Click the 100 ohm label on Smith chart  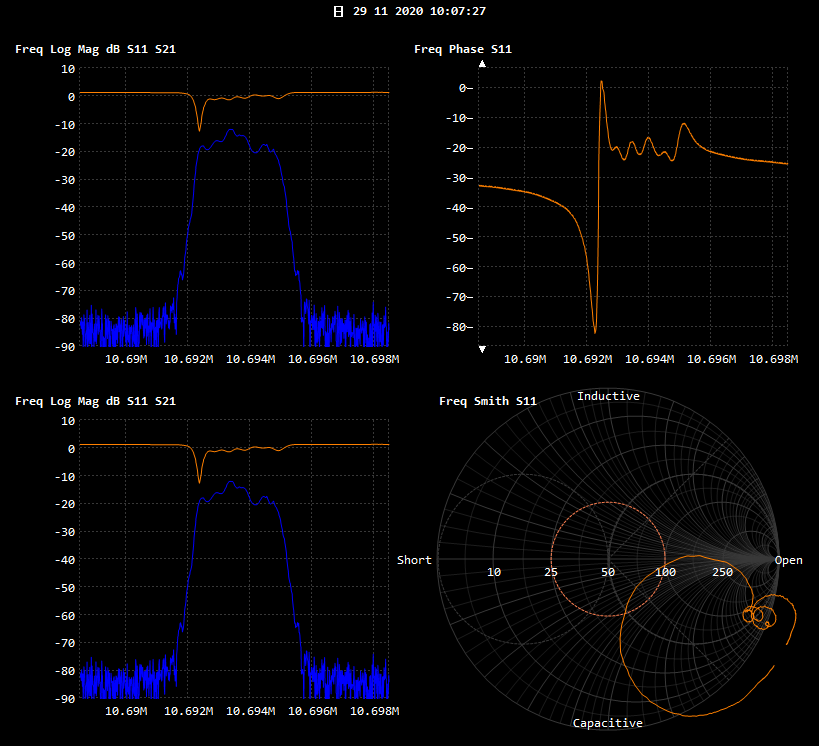point(665,572)
